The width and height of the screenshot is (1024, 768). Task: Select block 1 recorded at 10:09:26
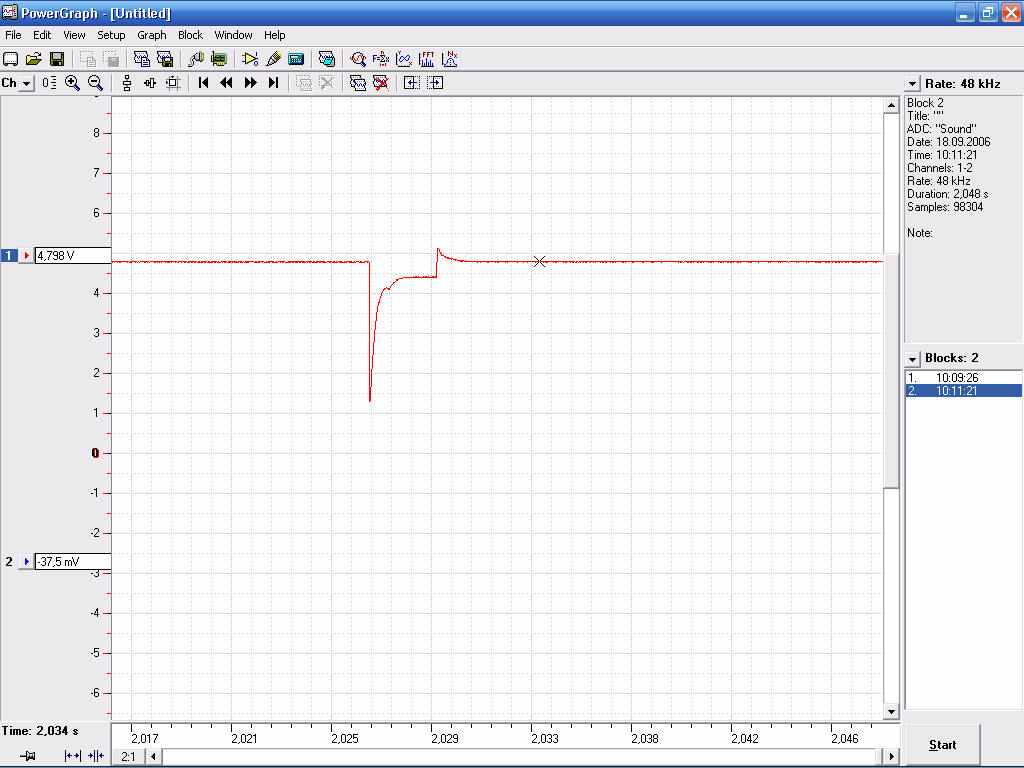click(x=963, y=377)
